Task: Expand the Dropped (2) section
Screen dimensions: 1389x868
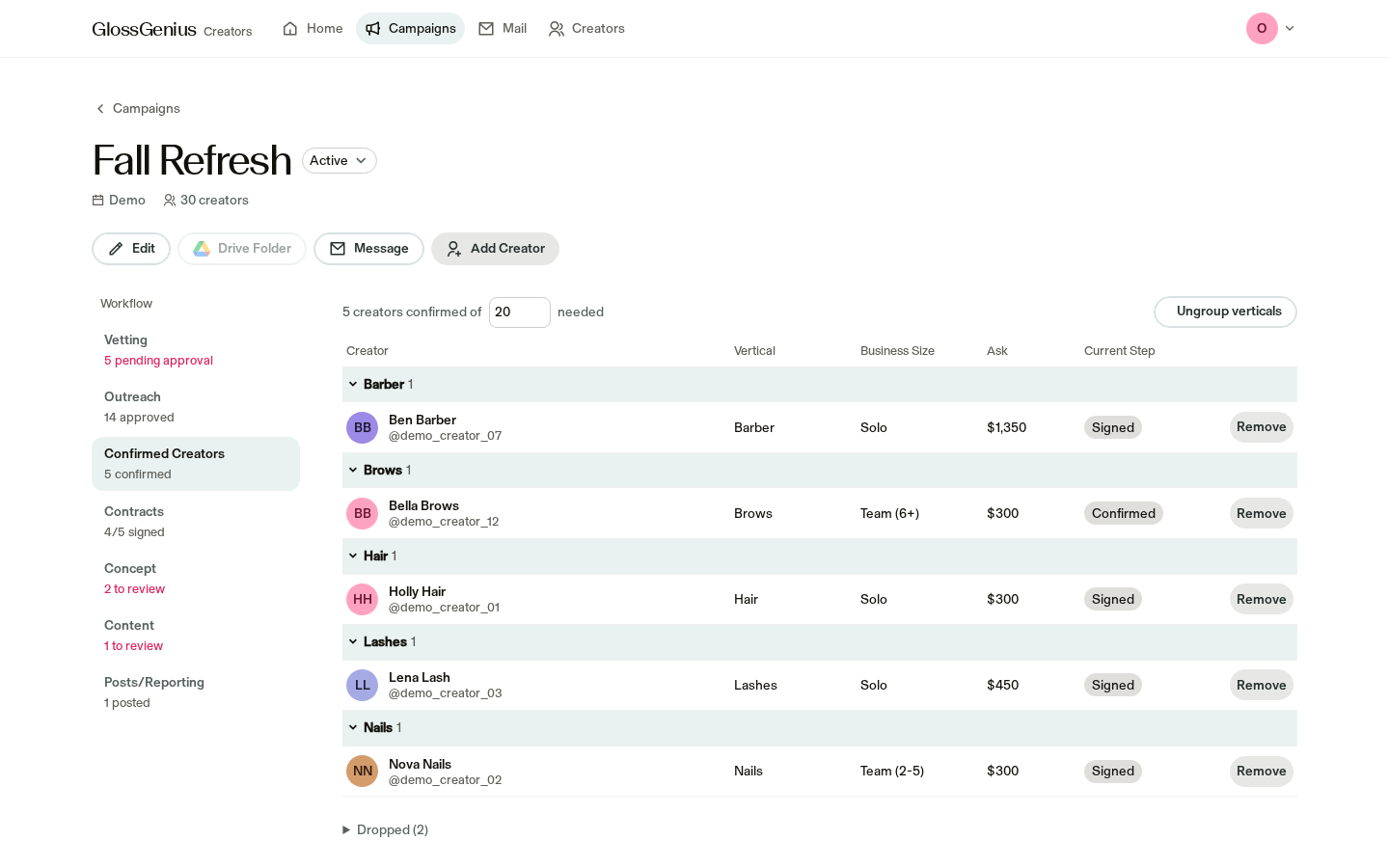Action: pyautogui.click(x=386, y=830)
